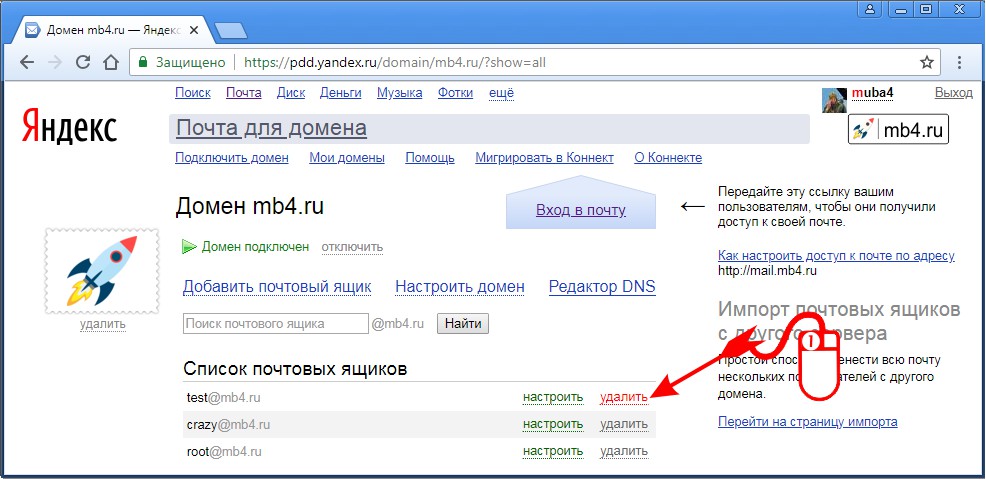Viewport: 986px width, 479px height.
Task: Click the rocket logo in mb4.ru badge
Action: pyautogui.click(x=863, y=130)
